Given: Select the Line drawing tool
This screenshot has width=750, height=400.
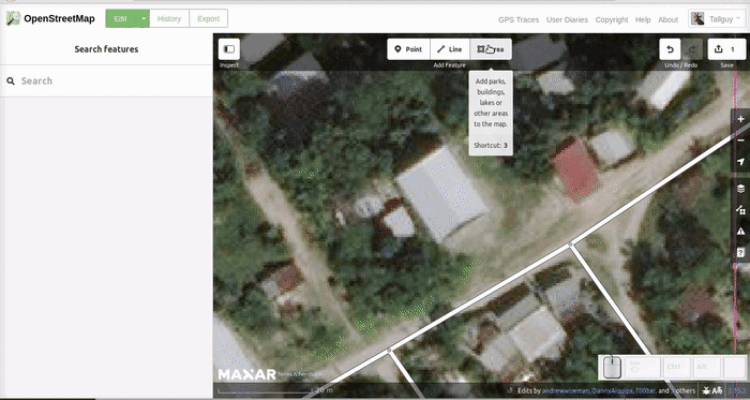Looking at the screenshot, I should click(x=449, y=48).
